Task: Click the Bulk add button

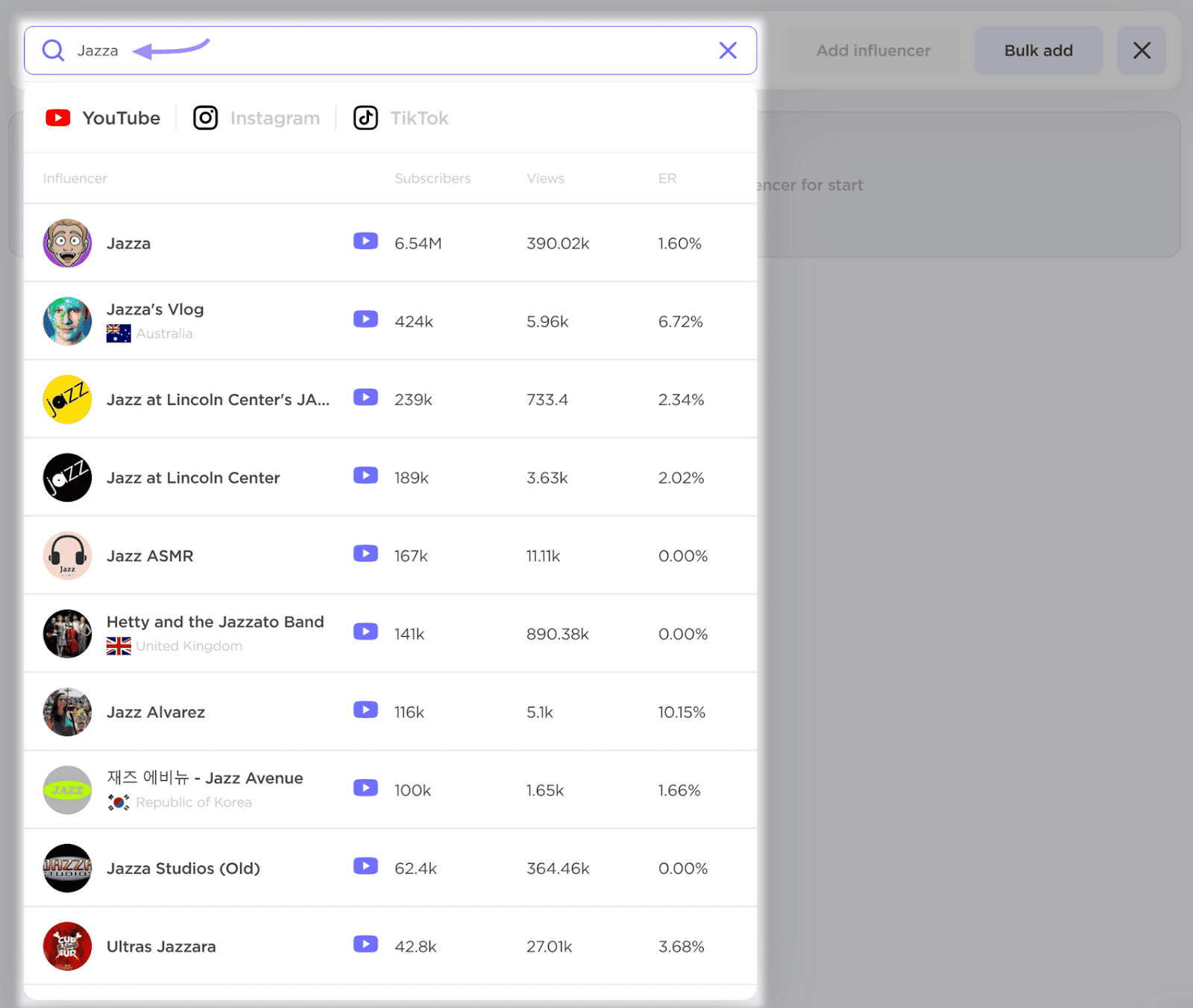Action: (1038, 50)
